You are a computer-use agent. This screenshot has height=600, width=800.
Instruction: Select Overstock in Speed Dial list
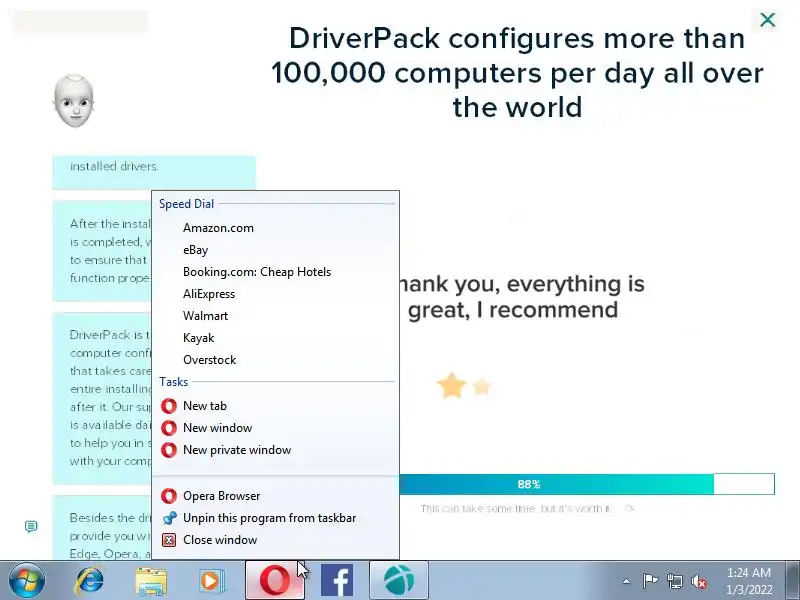(276, 359)
